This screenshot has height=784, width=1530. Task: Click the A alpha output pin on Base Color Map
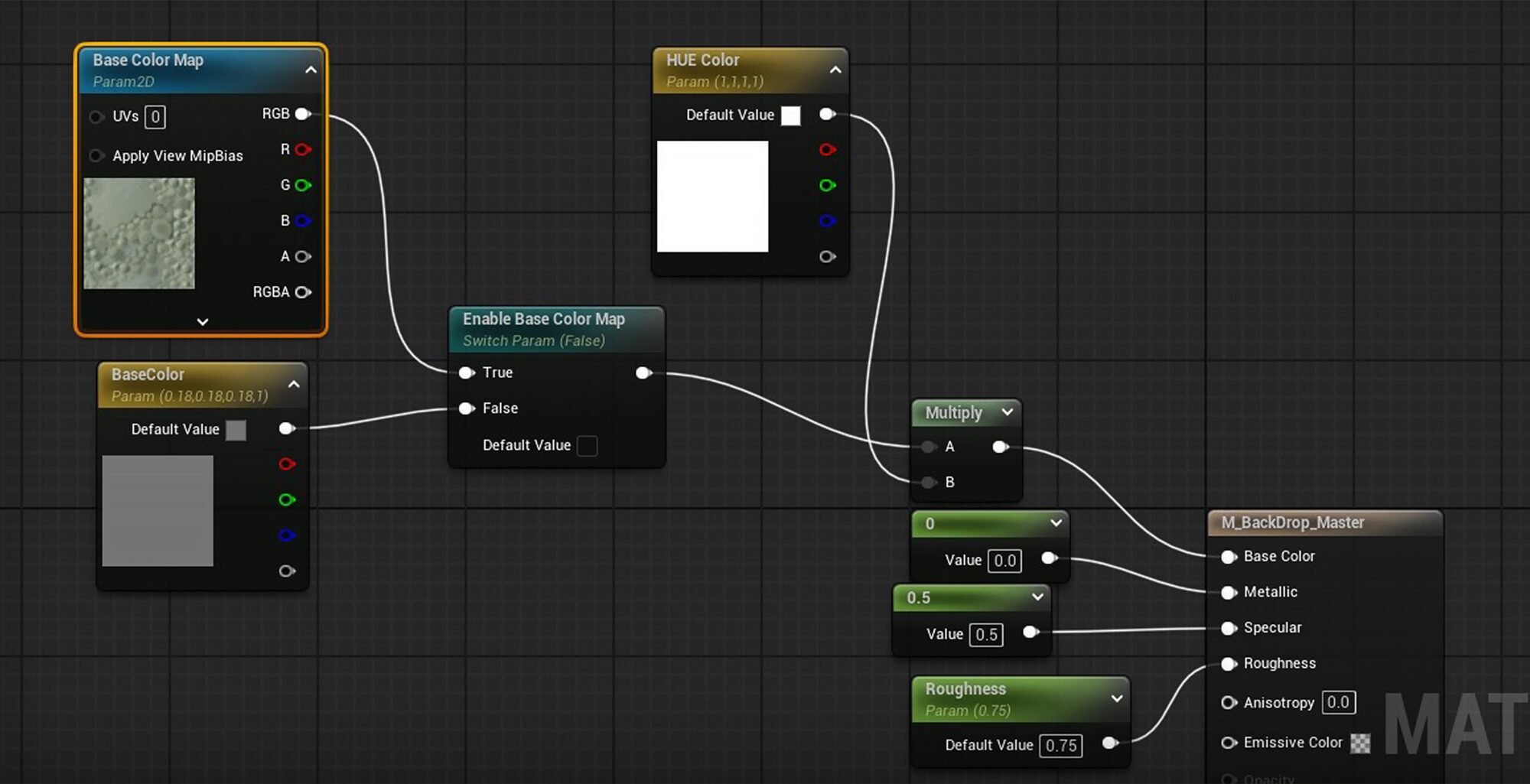303,256
